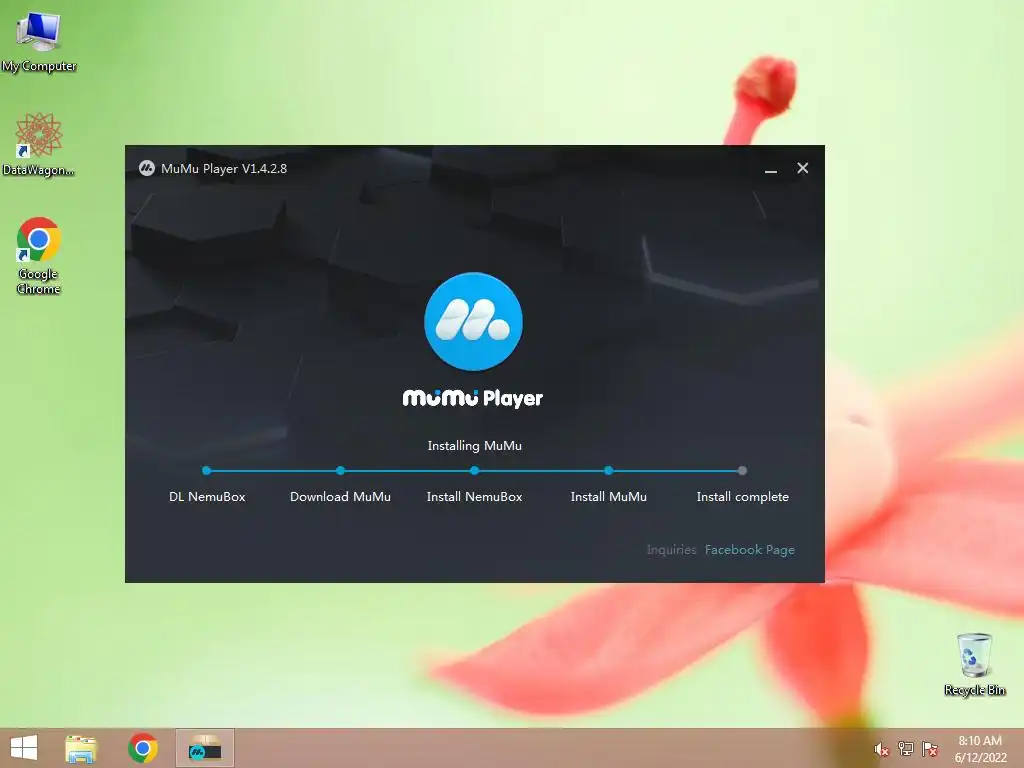Click the 'Installing MuMu' status text

coord(475,446)
